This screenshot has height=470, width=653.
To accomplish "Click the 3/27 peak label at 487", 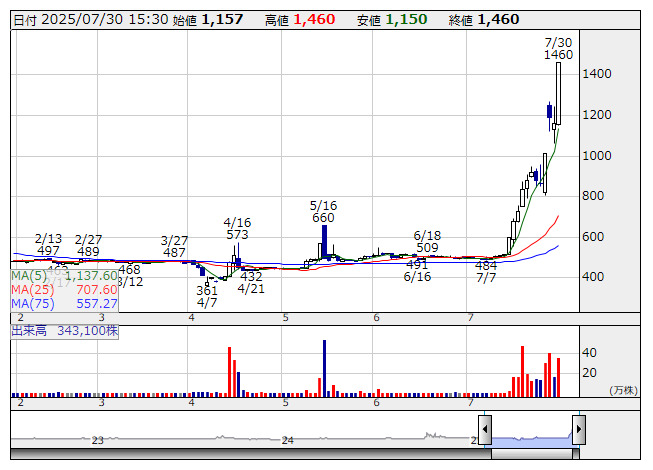I will click(x=175, y=247).
